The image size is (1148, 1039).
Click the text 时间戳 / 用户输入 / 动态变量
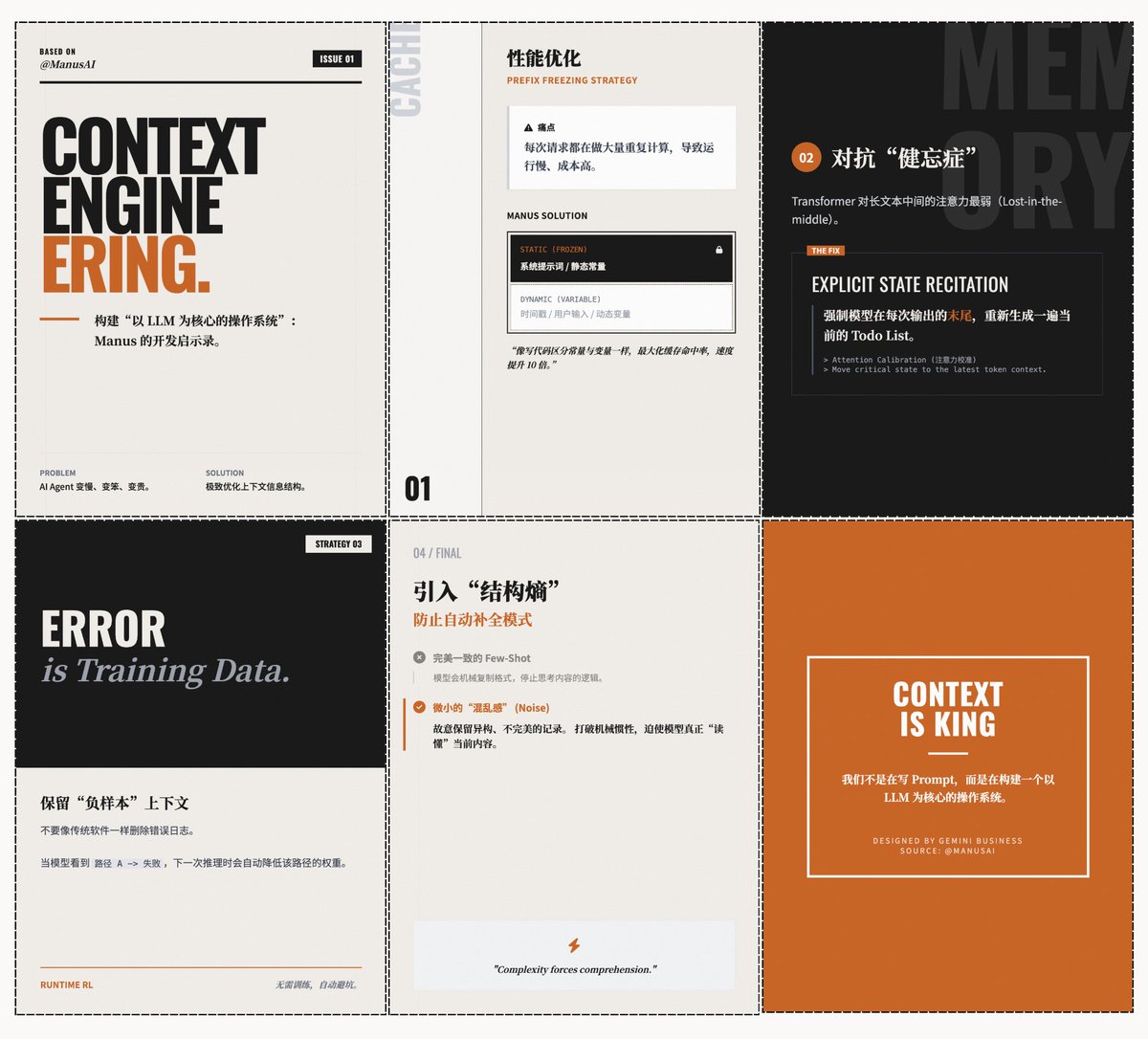coord(575,314)
